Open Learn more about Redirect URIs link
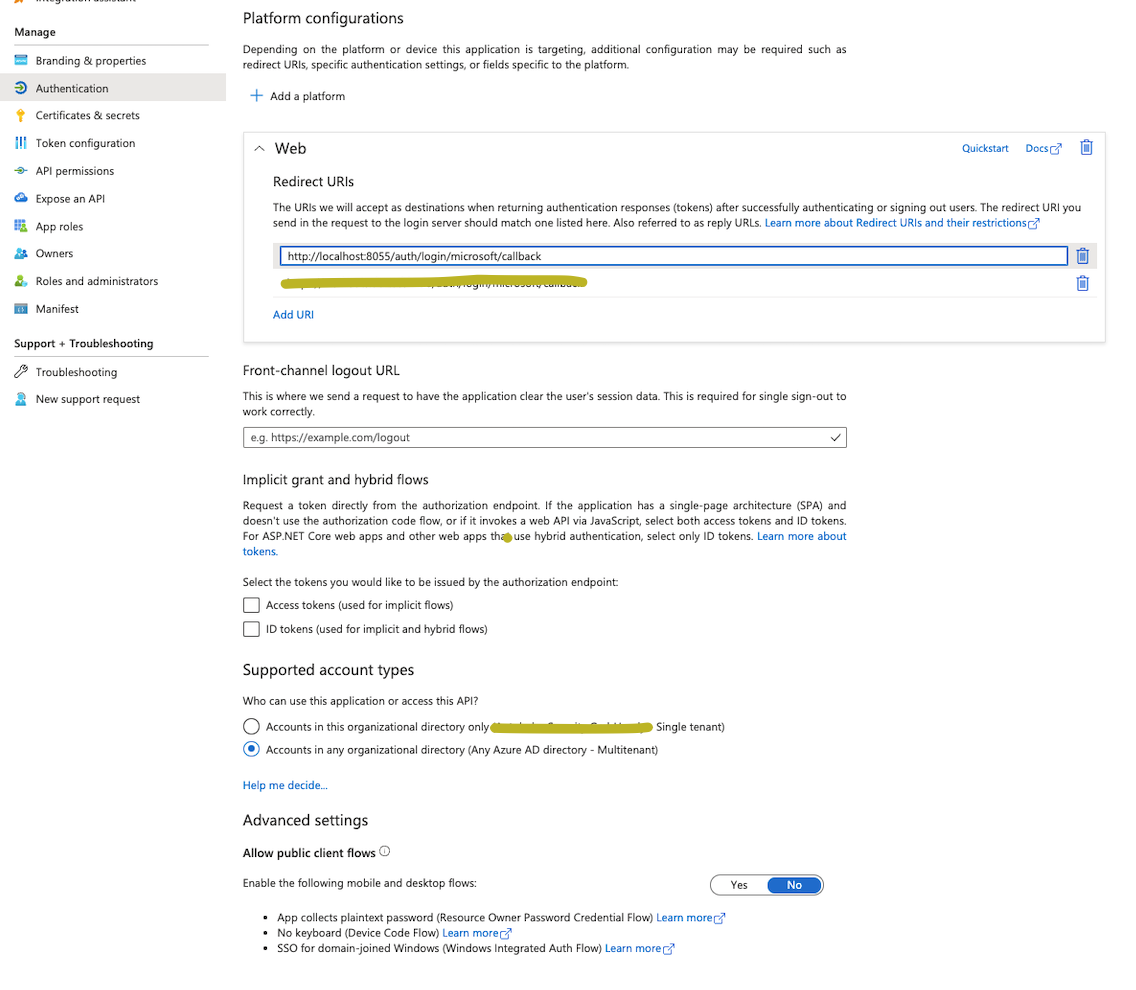The image size is (1136, 990). point(902,223)
